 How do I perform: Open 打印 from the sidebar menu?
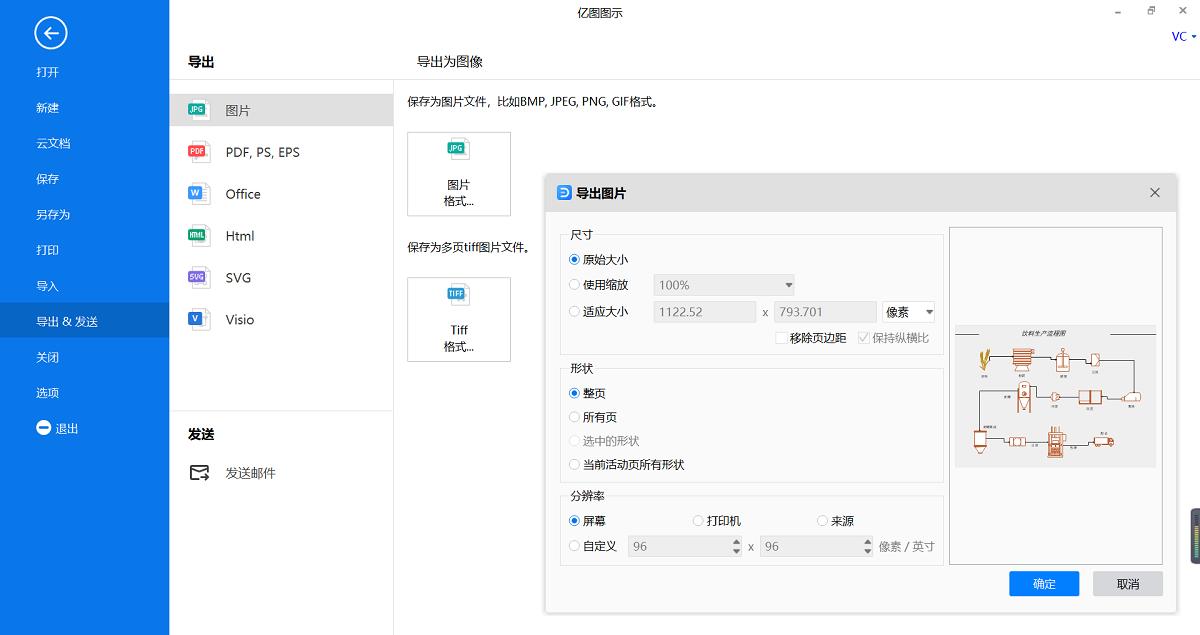pyautogui.click(x=47, y=249)
